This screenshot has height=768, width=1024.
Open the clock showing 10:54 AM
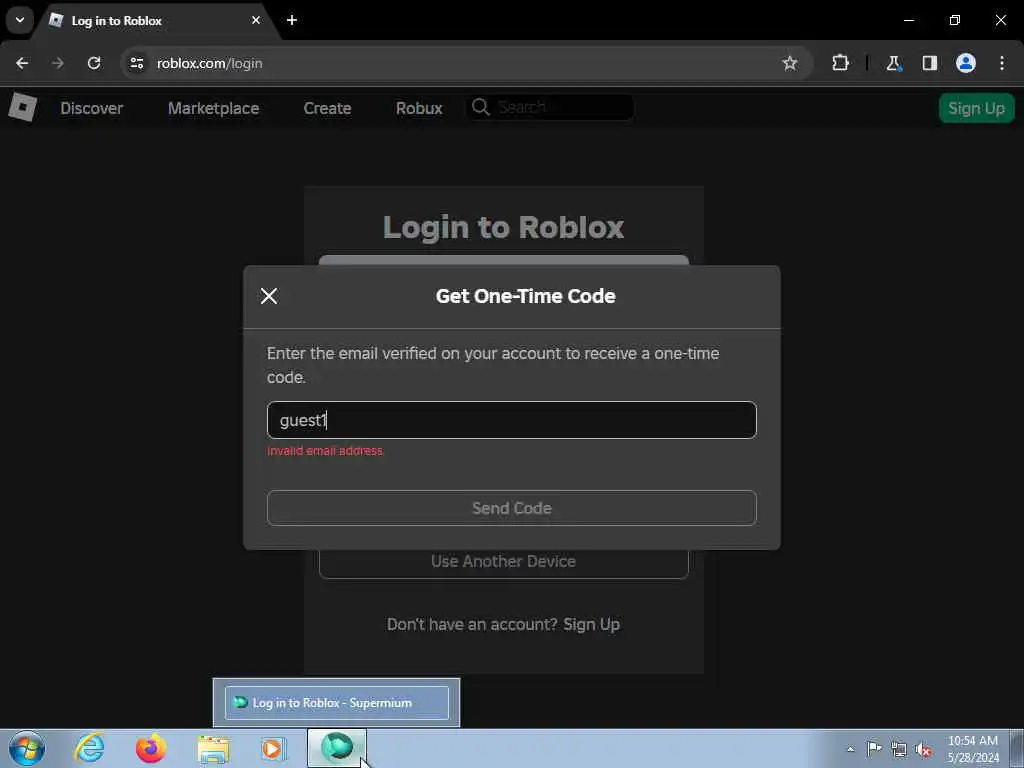click(973, 749)
